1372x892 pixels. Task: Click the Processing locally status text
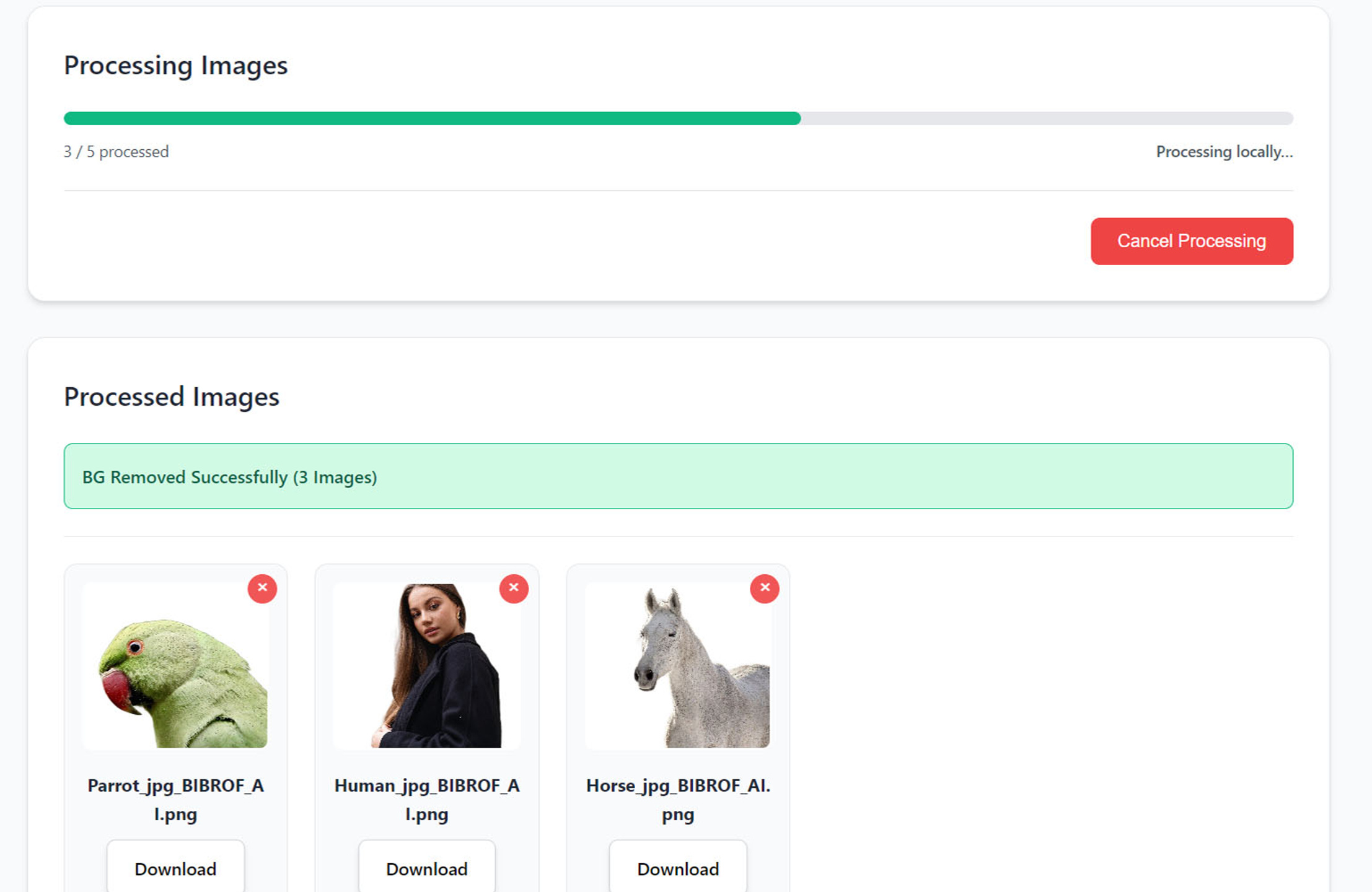(1225, 152)
